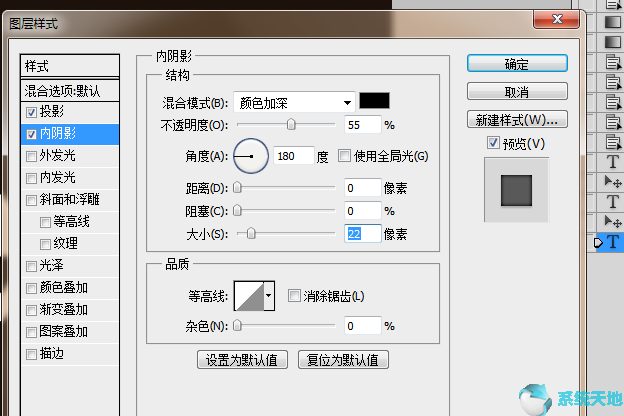The image size is (624, 416).
Task: Click the 样式 header in the style list
Action: (70, 66)
